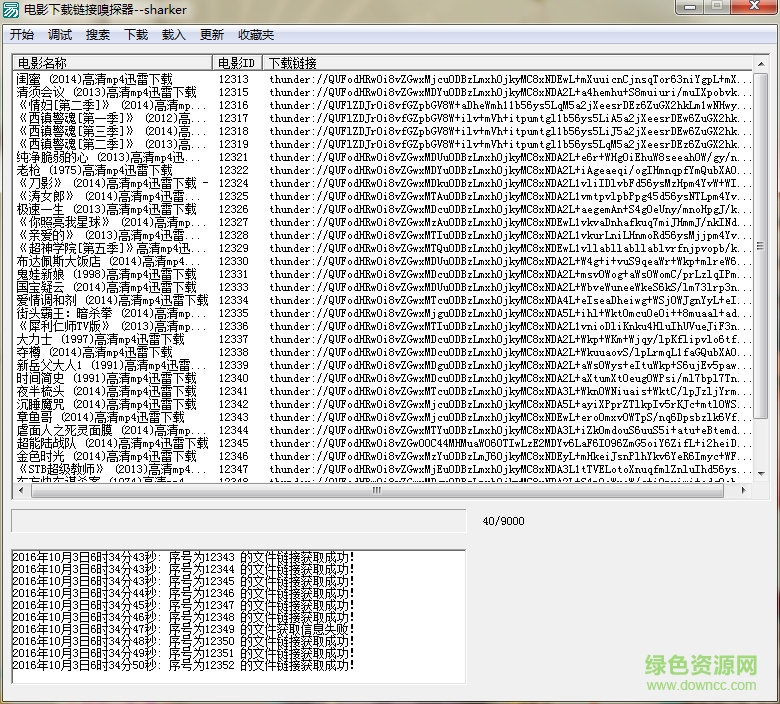Sort by 电影ID column header
Image resolution: width=780 pixels, height=704 pixels.
point(237,63)
